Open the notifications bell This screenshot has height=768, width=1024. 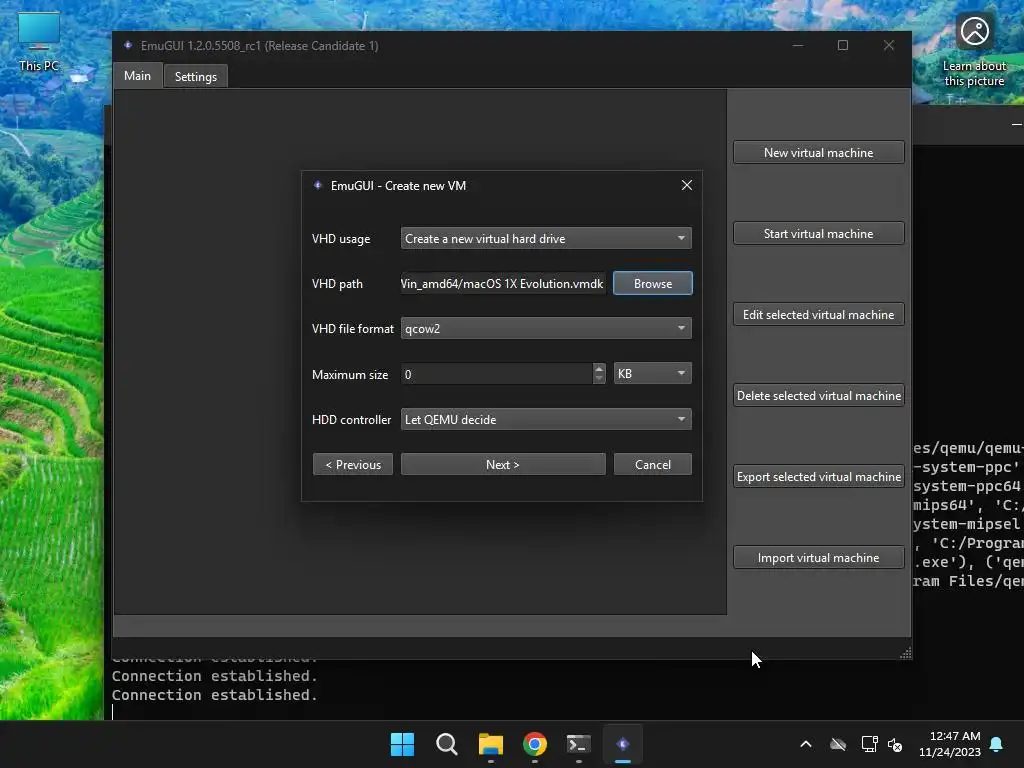click(997, 744)
